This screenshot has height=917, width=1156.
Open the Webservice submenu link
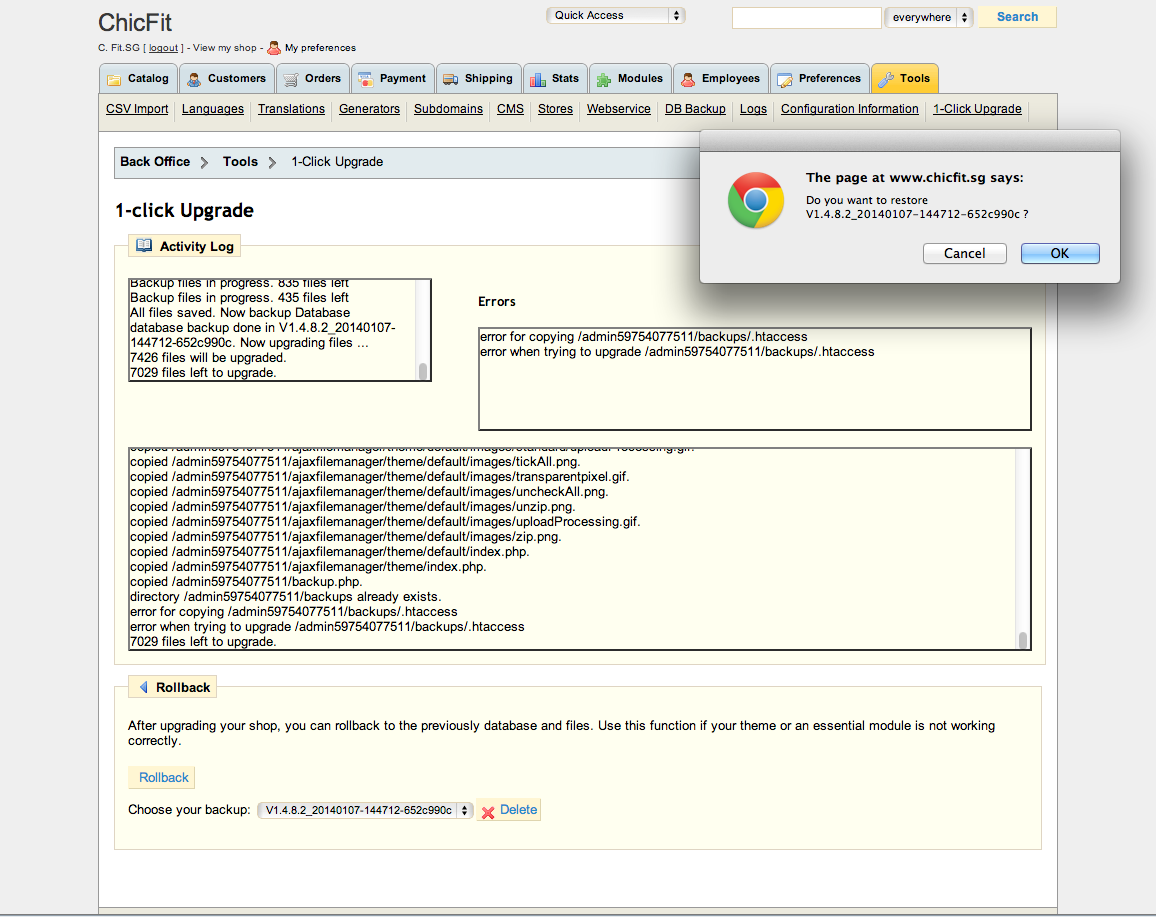pos(619,109)
